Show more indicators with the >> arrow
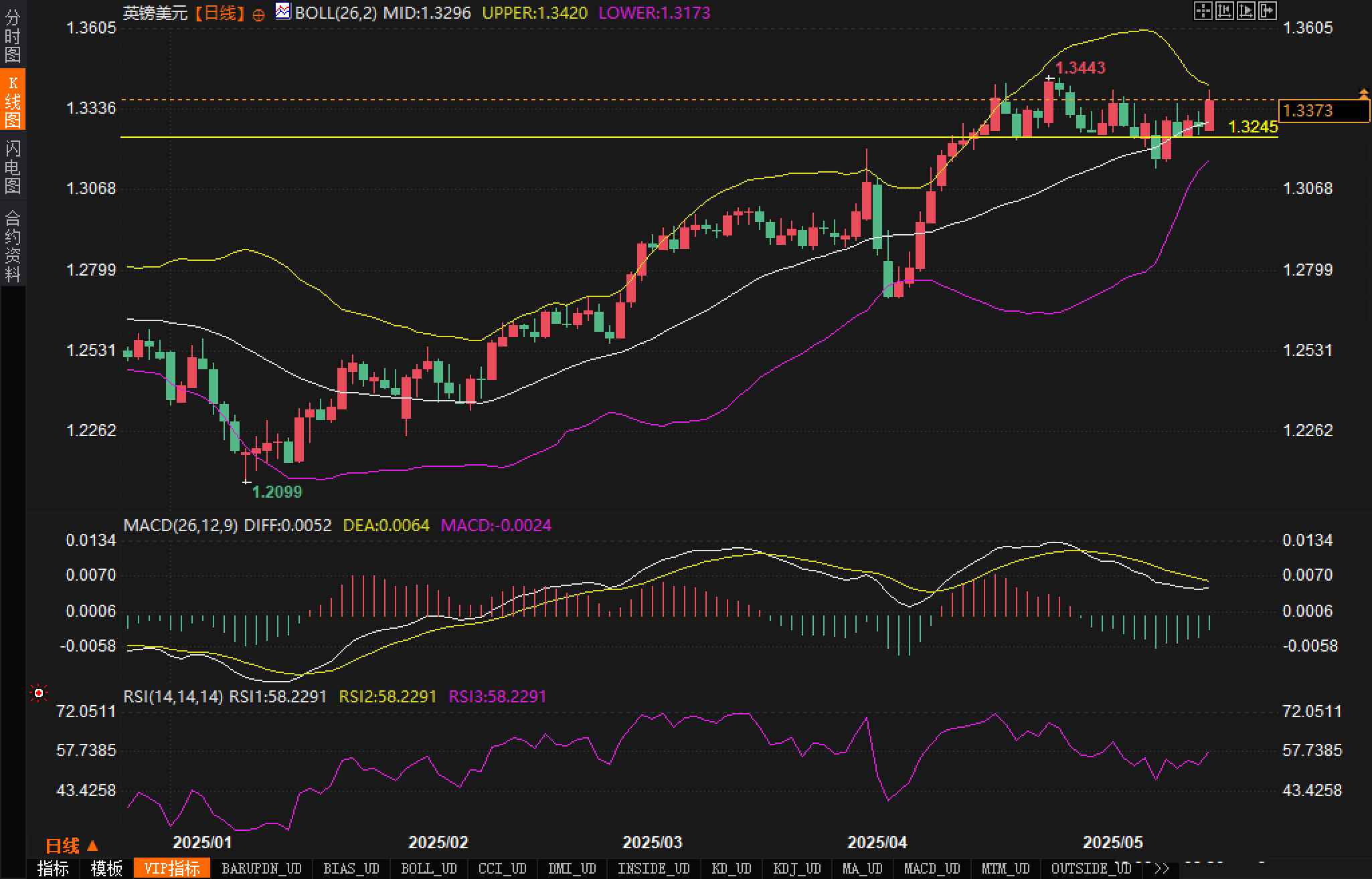Image resolution: width=1372 pixels, height=879 pixels. pos(1161,869)
